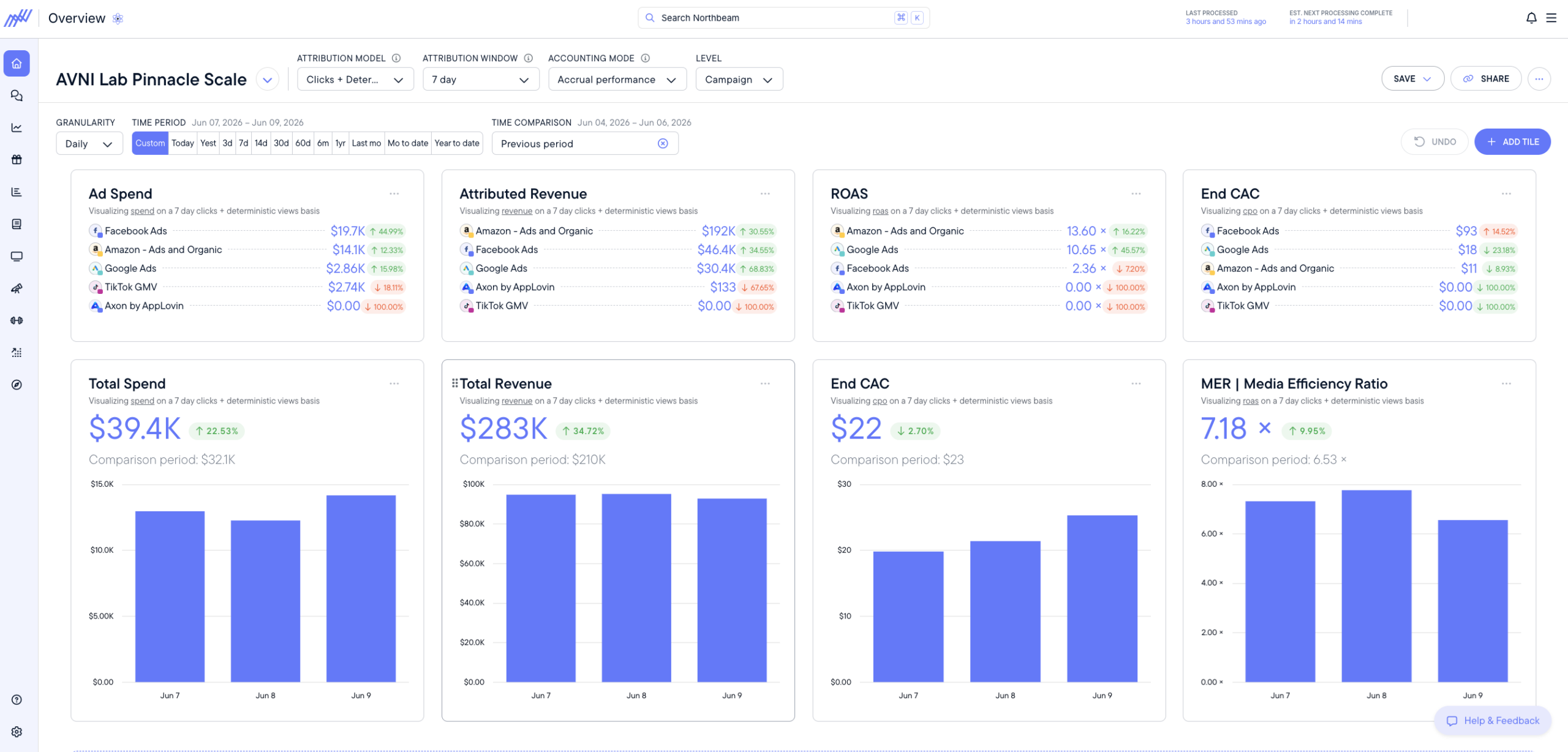1568x752 pixels.
Task: Open the Attribution Model dropdown
Action: tap(355, 80)
